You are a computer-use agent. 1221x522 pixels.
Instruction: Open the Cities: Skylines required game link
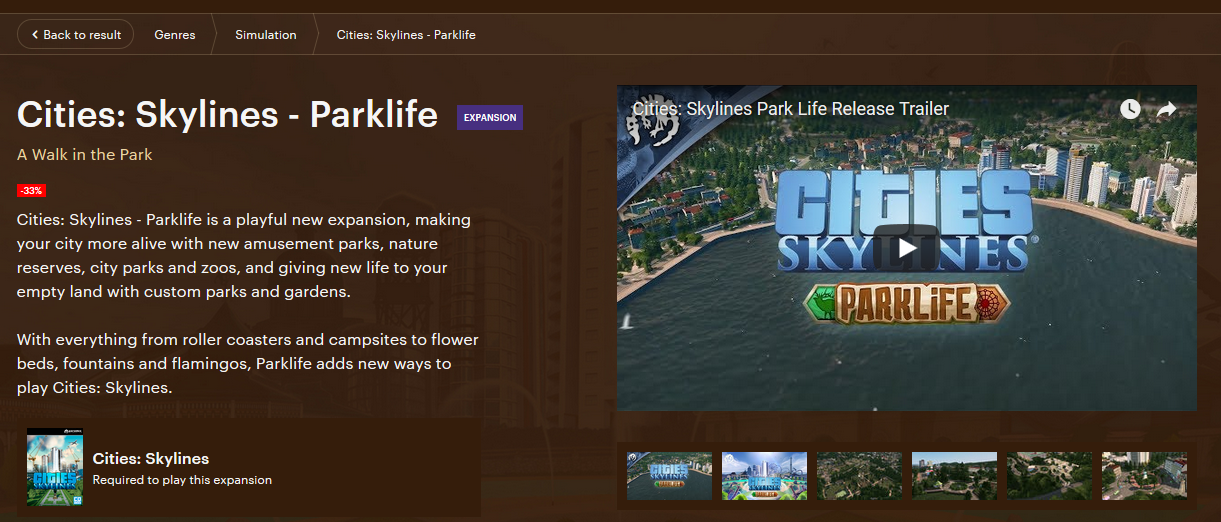150,459
